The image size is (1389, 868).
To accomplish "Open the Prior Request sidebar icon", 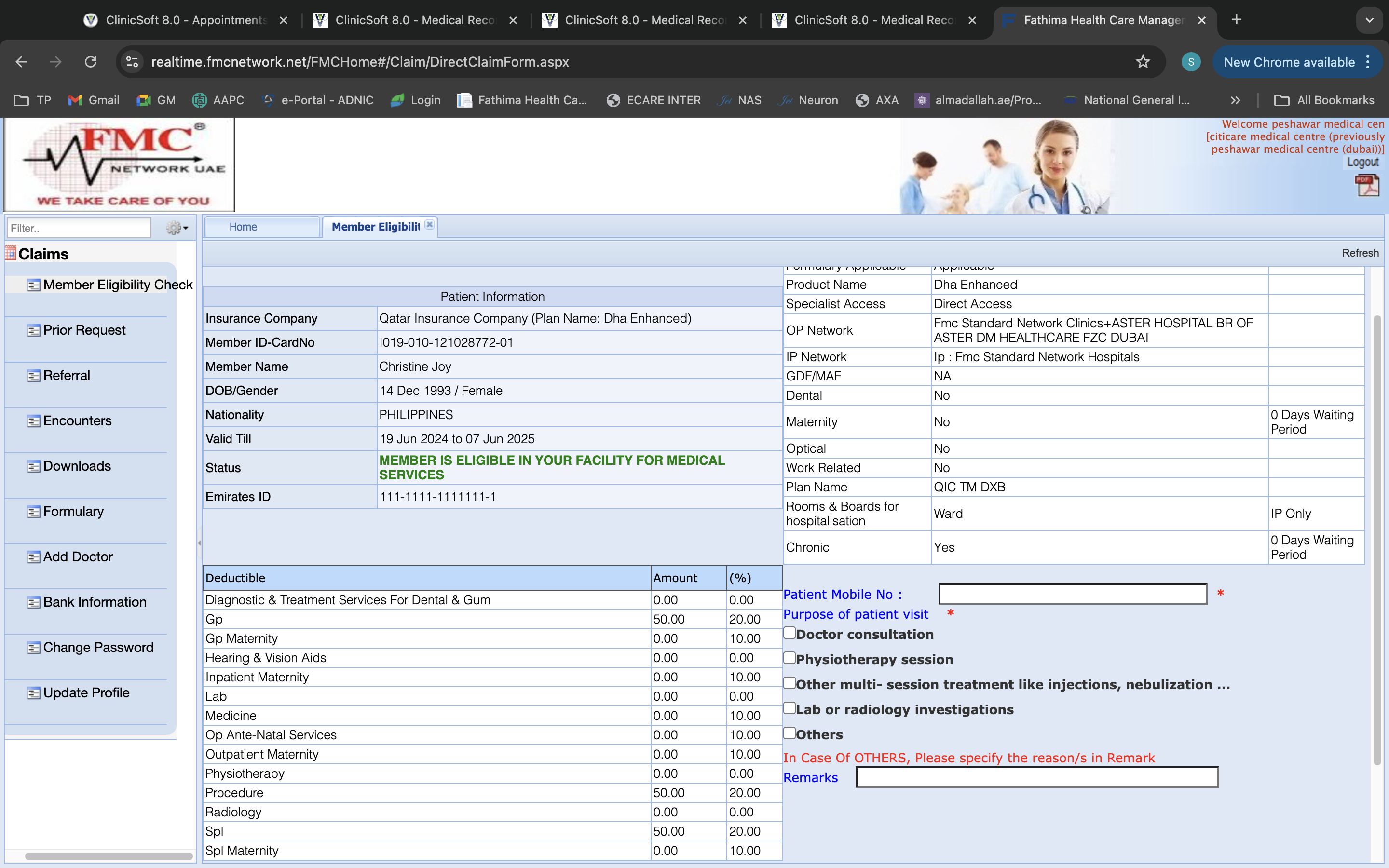I will [x=34, y=331].
